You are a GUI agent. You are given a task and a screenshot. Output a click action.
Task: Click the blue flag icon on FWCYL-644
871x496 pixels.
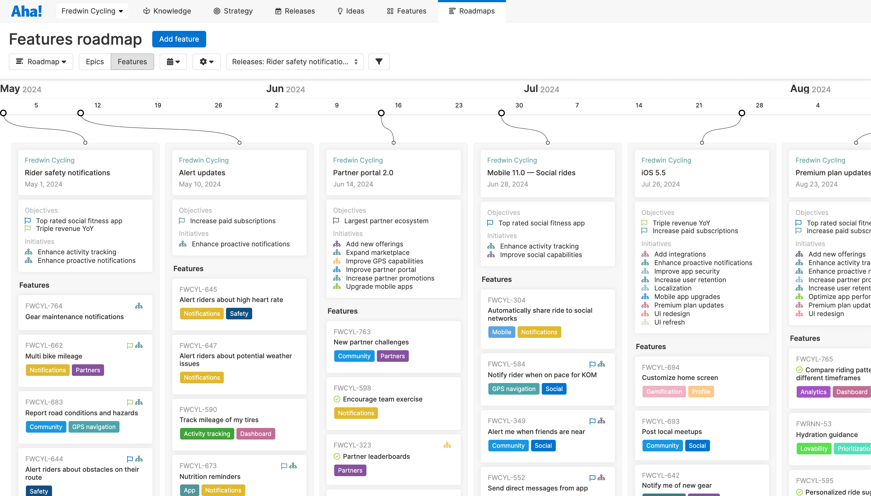[x=130, y=459]
